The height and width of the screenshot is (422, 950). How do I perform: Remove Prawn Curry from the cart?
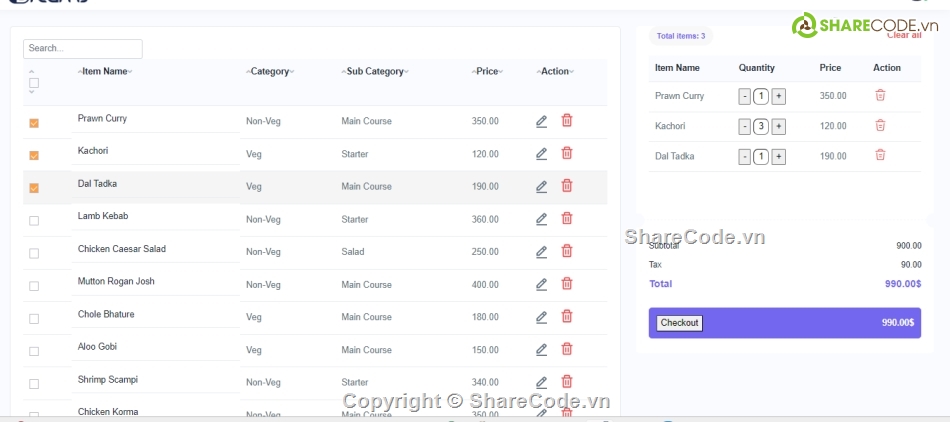pyautogui.click(x=880, y=96)
